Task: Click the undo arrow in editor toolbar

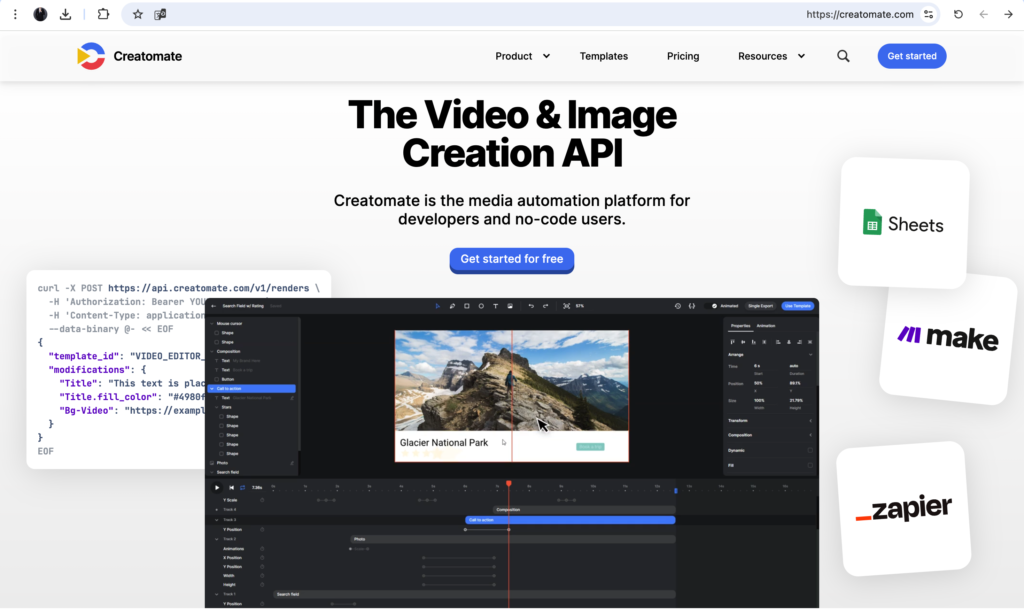Action: click(x=531, y=306)
